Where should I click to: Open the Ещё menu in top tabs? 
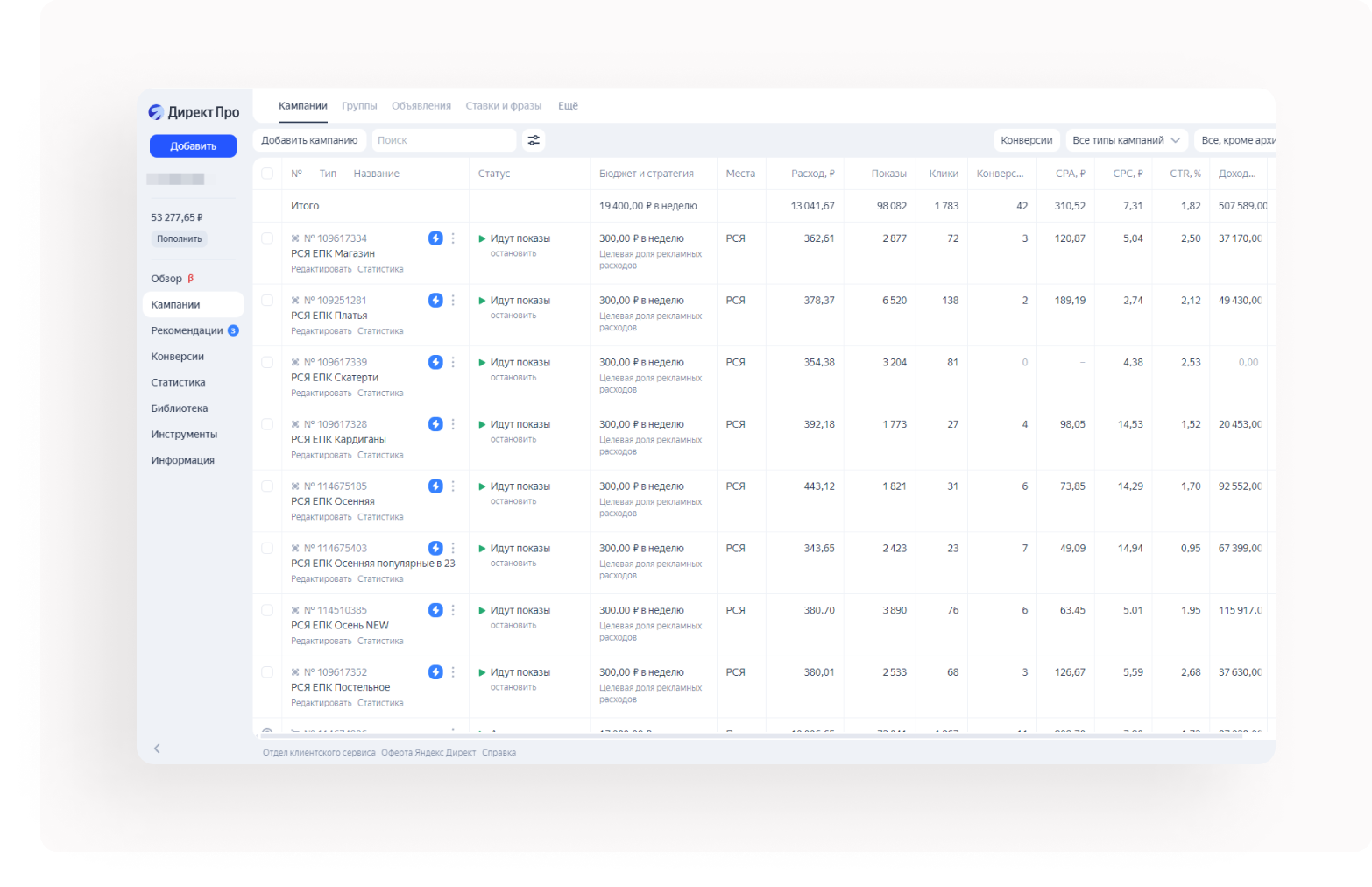[568, 106]
